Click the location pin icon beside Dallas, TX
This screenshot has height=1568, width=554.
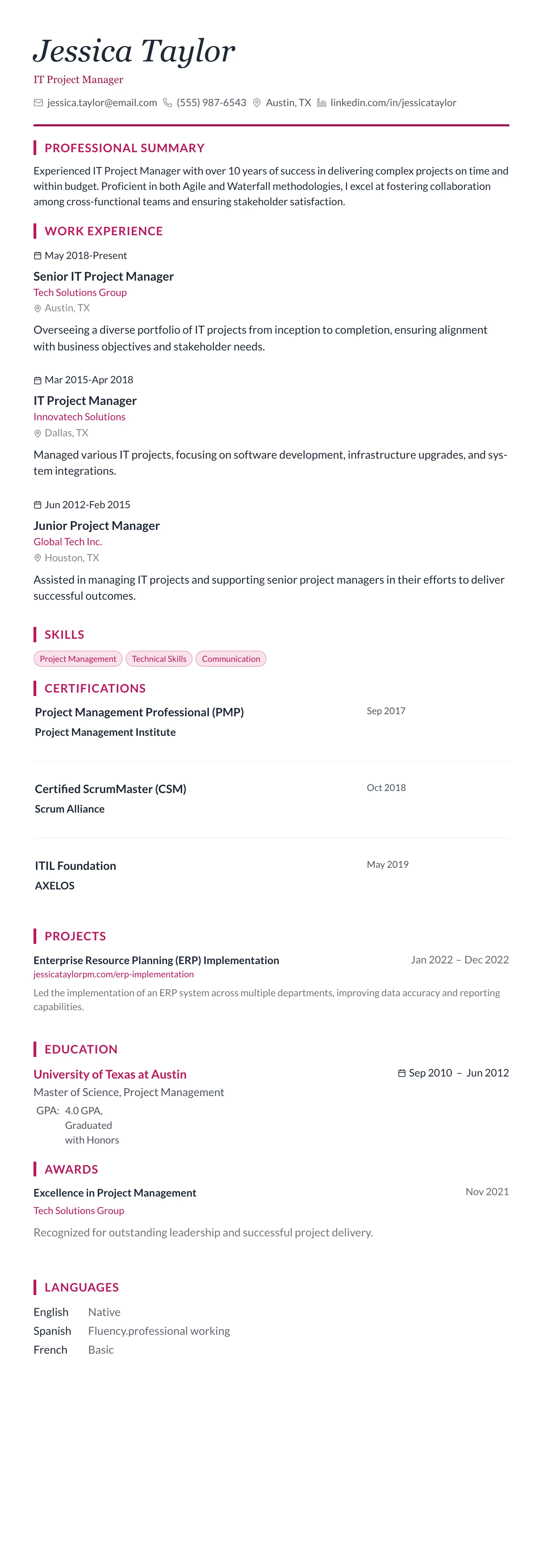tap(38, 434)
